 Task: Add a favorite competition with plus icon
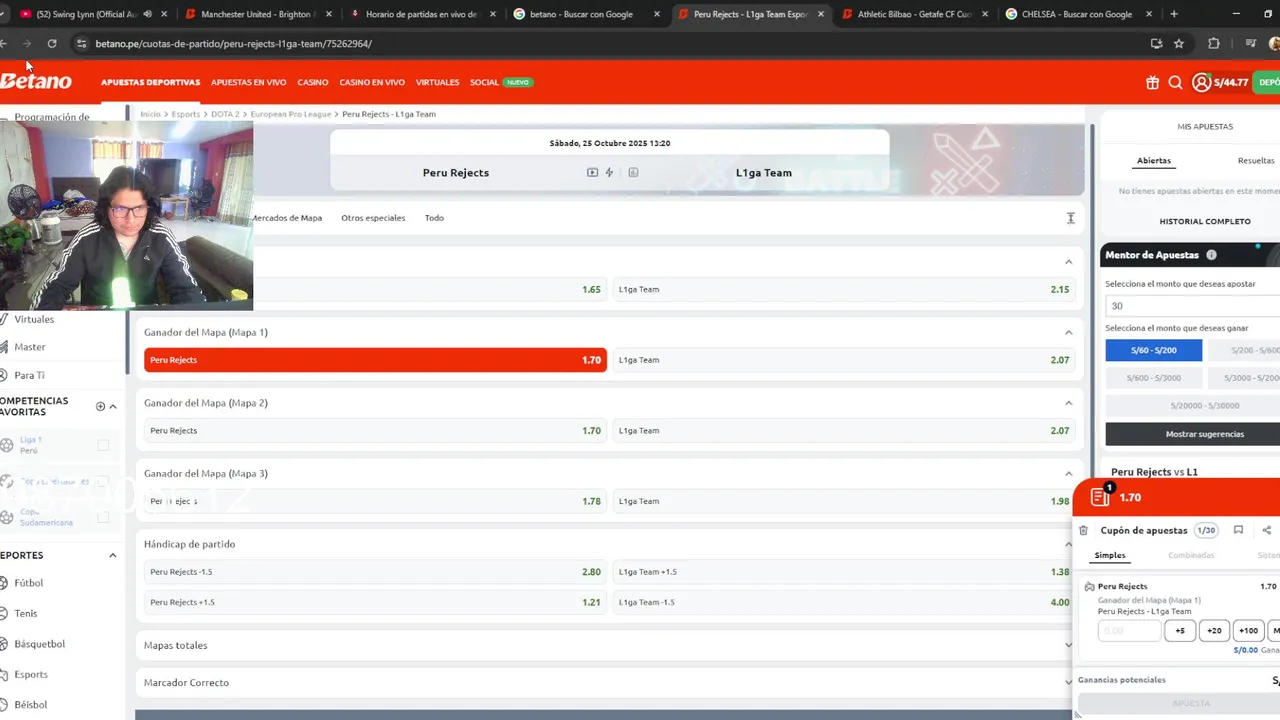(x=100, y=406)
